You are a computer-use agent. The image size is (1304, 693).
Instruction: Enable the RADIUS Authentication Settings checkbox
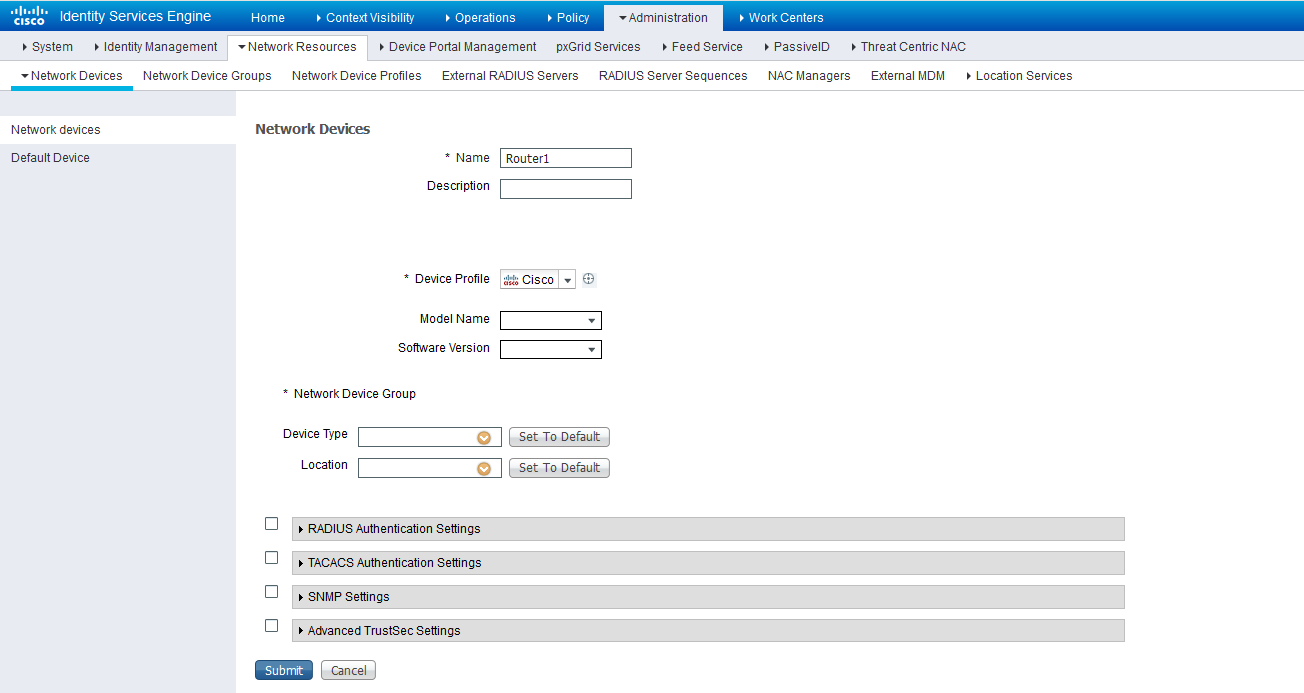click(271, 523)
